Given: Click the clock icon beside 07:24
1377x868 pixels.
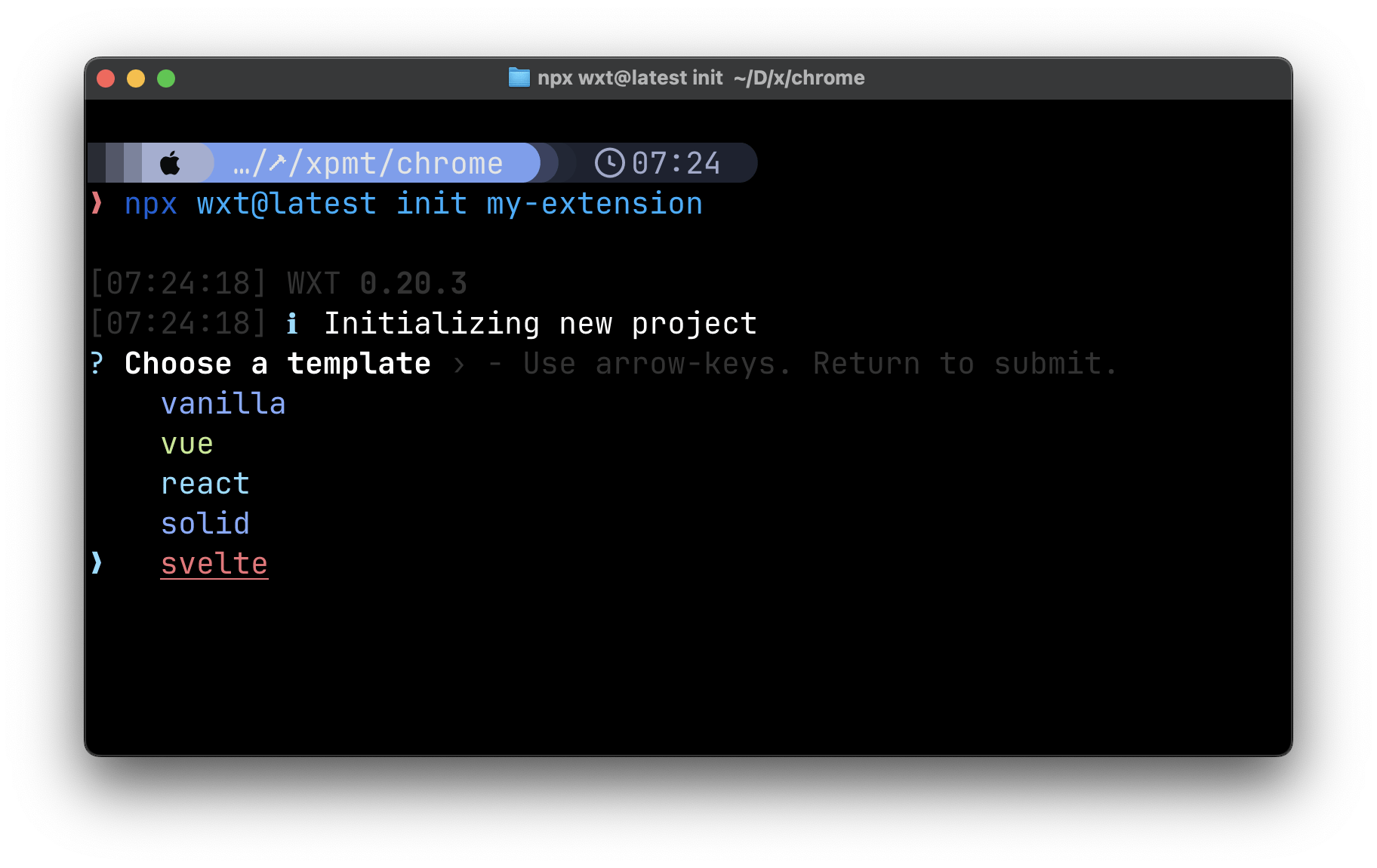Looking at the screenshot, I should pos(609,163).
